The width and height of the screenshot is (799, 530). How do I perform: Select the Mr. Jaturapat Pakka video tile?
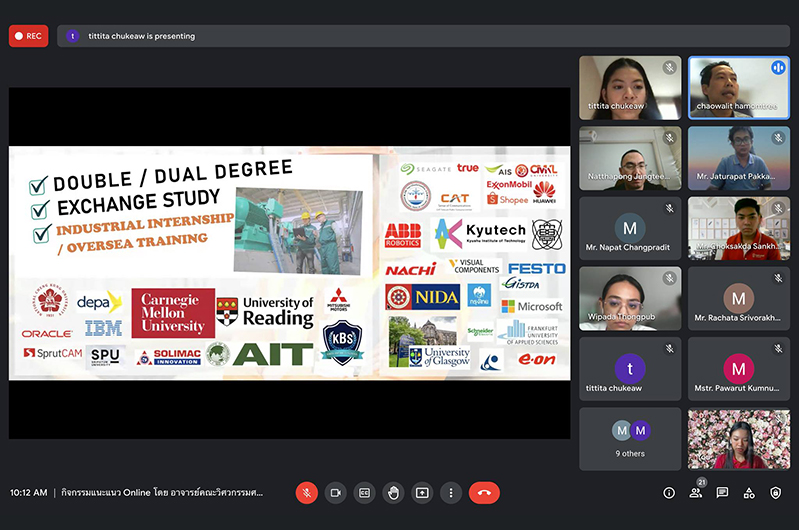point(739,158)
